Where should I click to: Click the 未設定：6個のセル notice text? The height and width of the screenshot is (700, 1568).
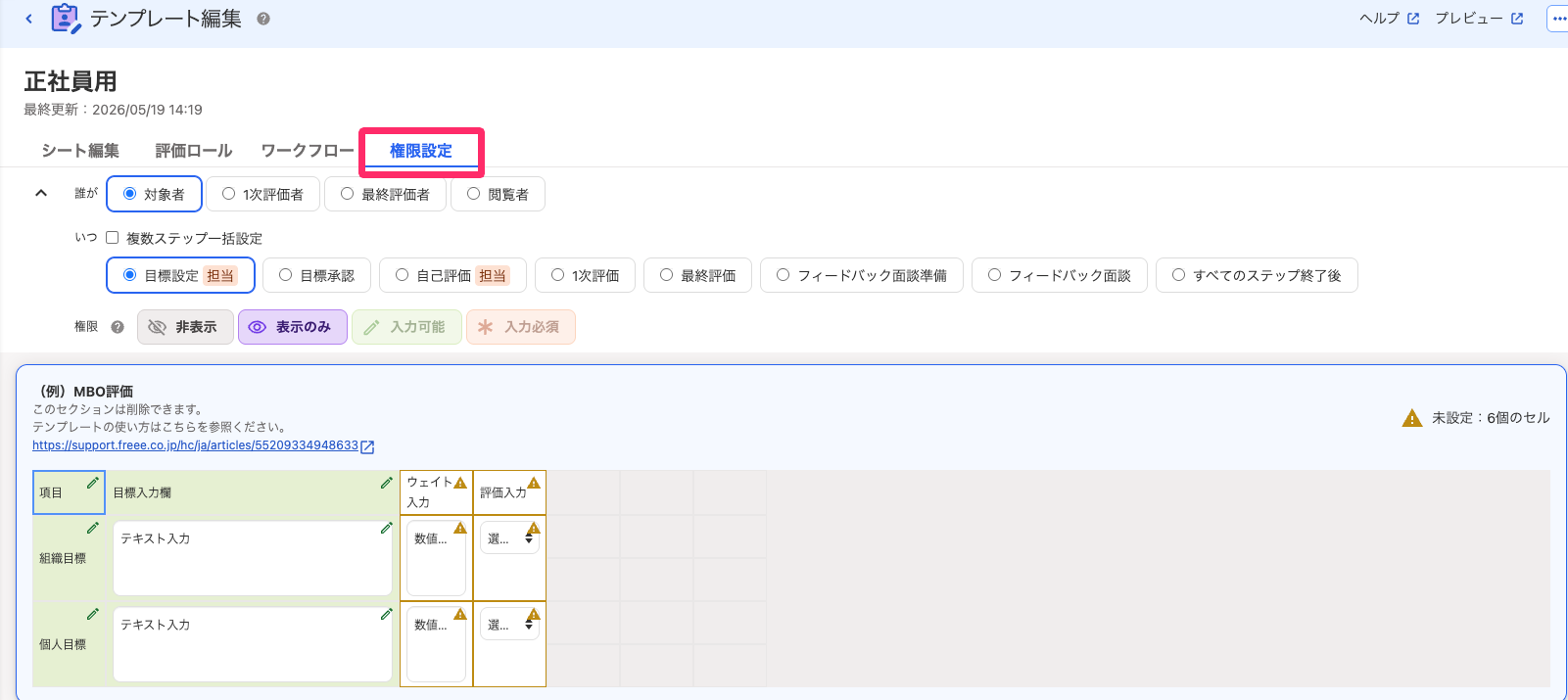click(1491, 418)
